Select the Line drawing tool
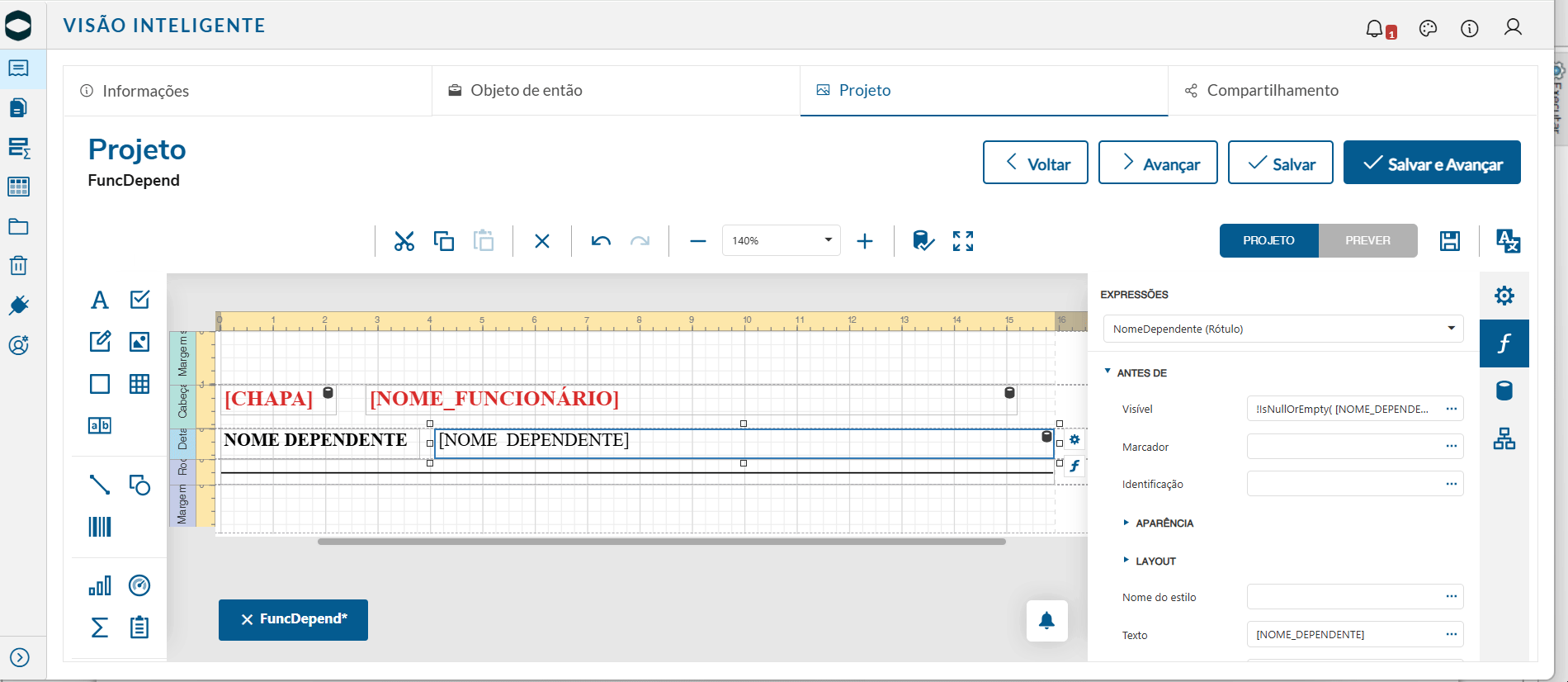The image size is (1568, 682). pos(100,485)
